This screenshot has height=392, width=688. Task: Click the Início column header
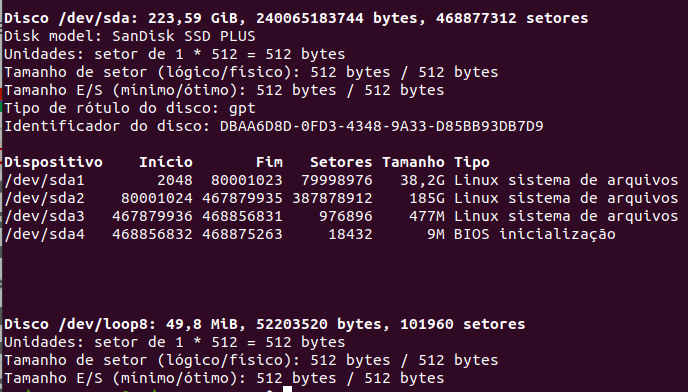(166, 162)
